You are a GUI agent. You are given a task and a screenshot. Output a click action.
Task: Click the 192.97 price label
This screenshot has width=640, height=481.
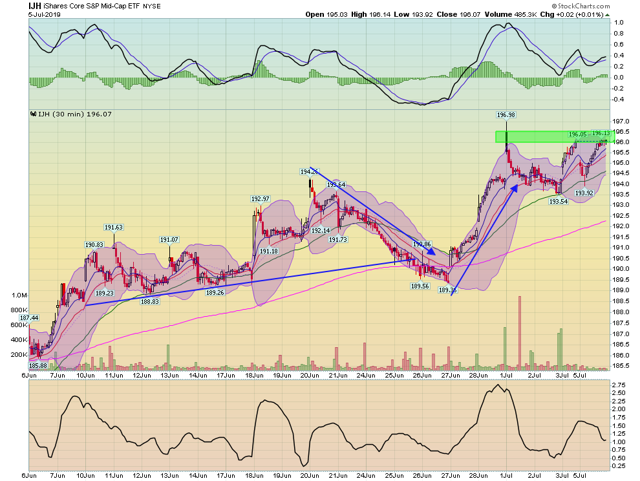[x=260, y=199]
